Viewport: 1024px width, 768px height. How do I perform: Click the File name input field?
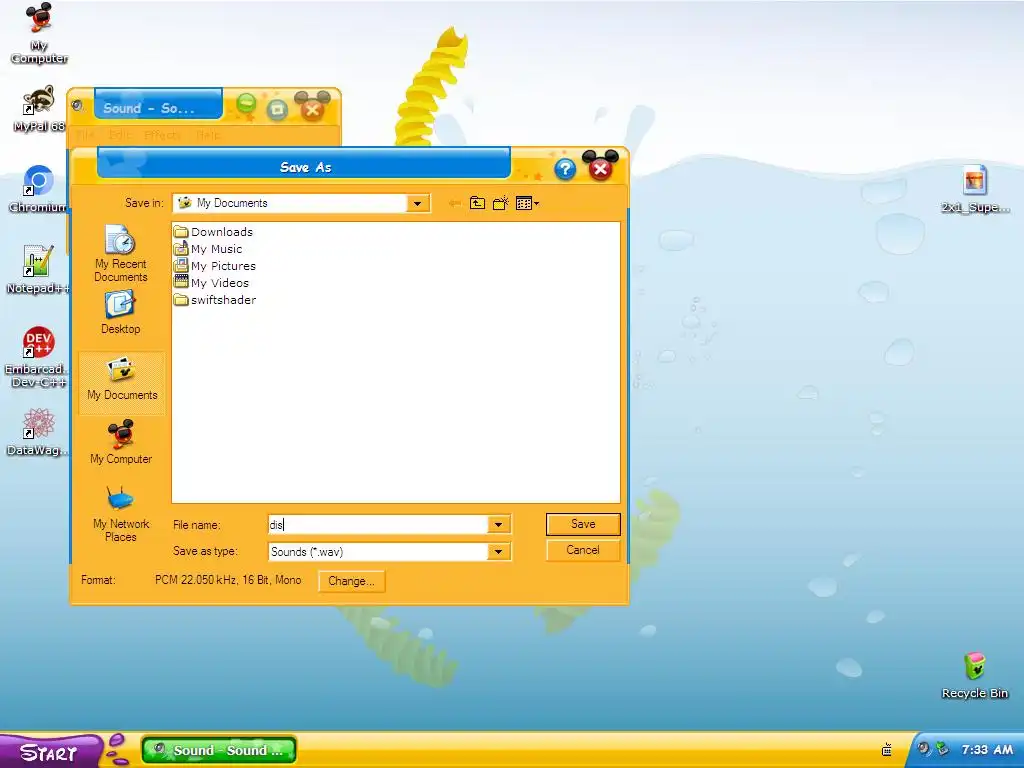pyautogui.click(x=378, y=524)
